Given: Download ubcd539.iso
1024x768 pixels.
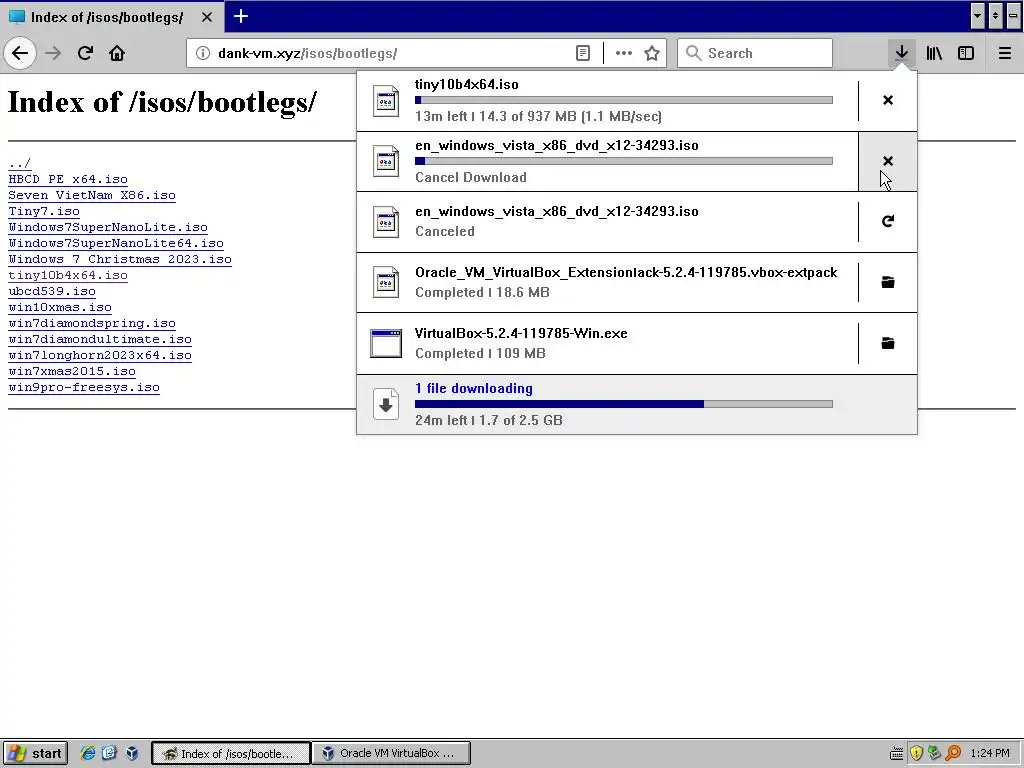Looking at the screenshot, I should click(x=52, y=291).
